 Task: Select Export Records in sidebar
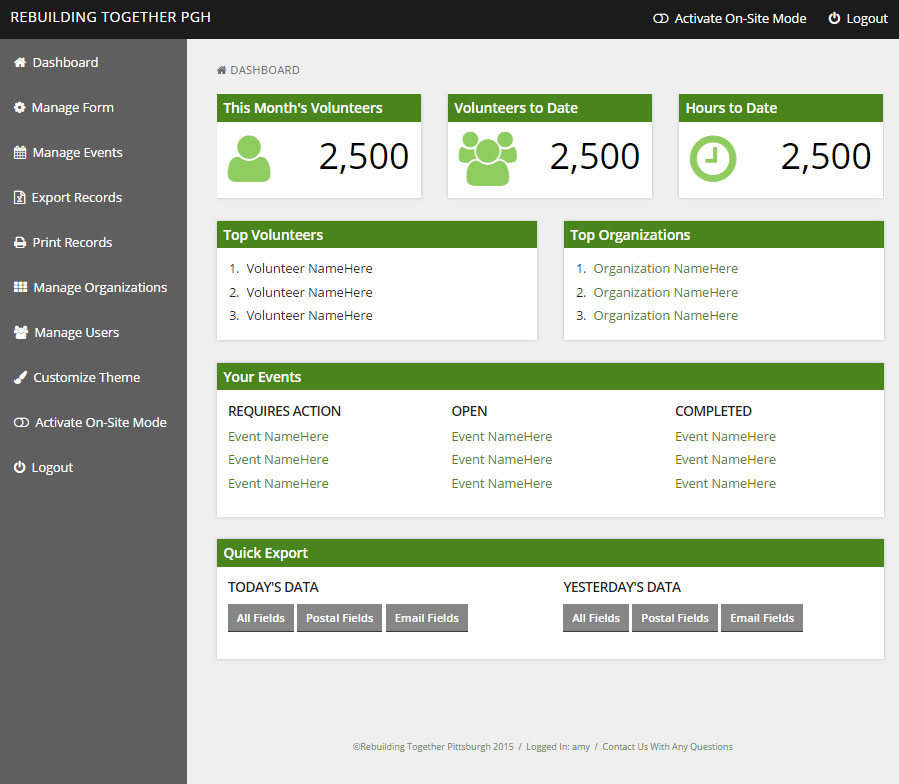77,197
